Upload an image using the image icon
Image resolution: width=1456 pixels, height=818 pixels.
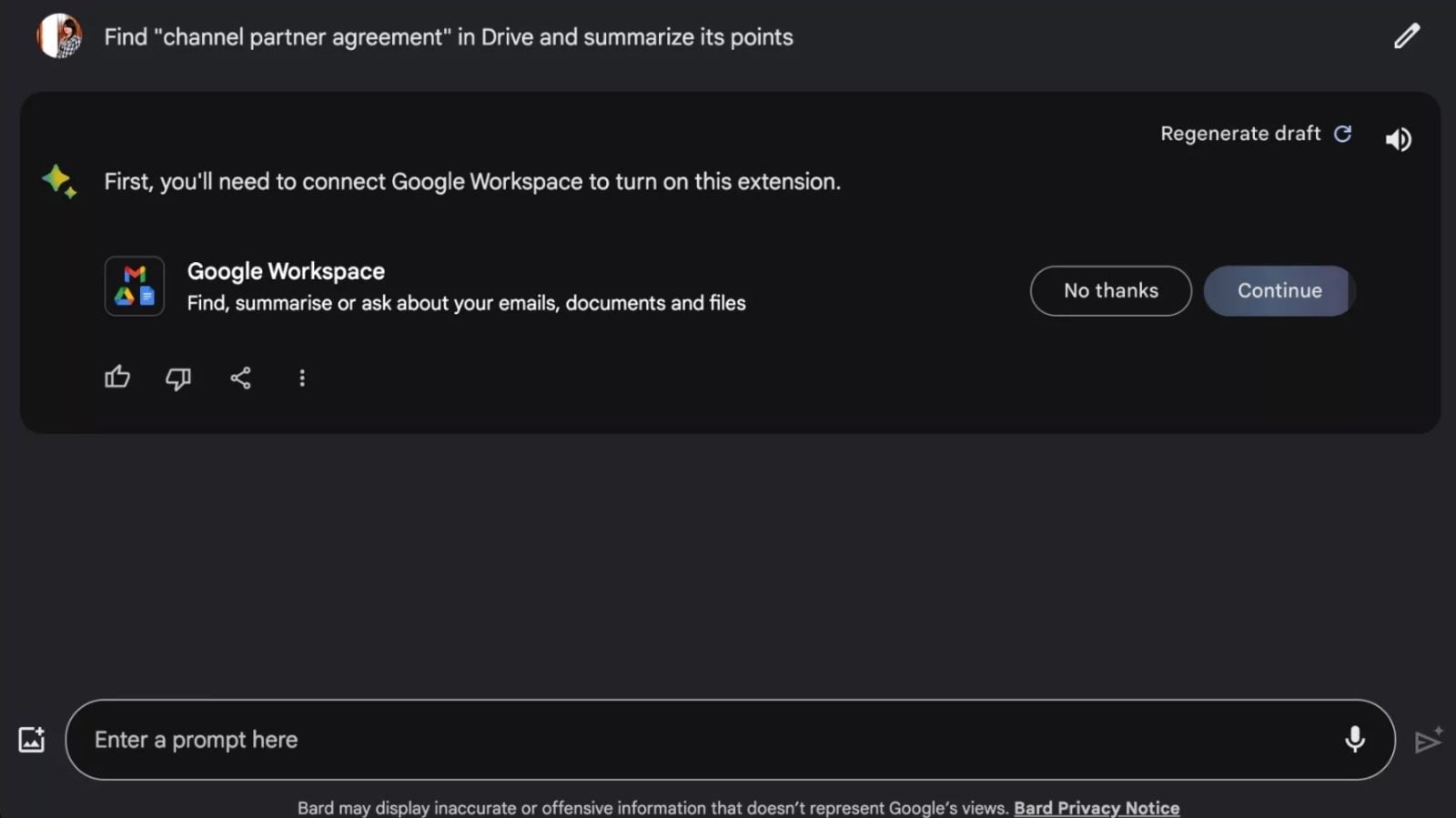32,740
